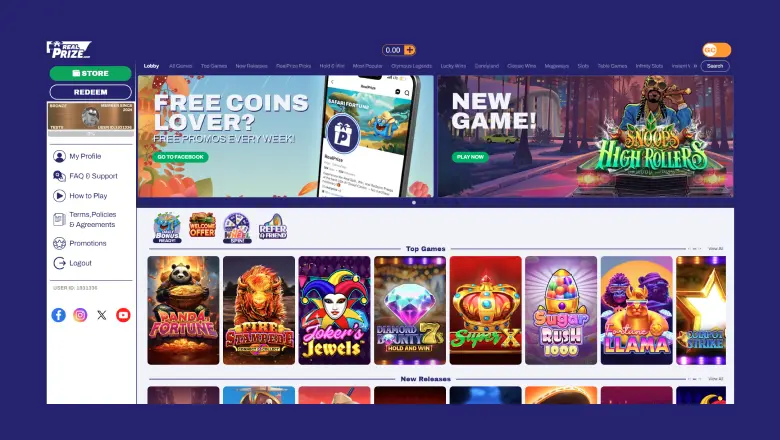
Task: Open the Refer a Friend icon
Action: [273, 227]
